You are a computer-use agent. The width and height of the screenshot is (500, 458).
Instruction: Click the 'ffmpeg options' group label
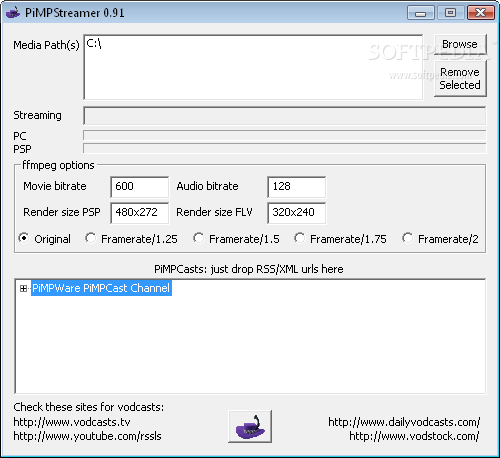tap(58, 165)
